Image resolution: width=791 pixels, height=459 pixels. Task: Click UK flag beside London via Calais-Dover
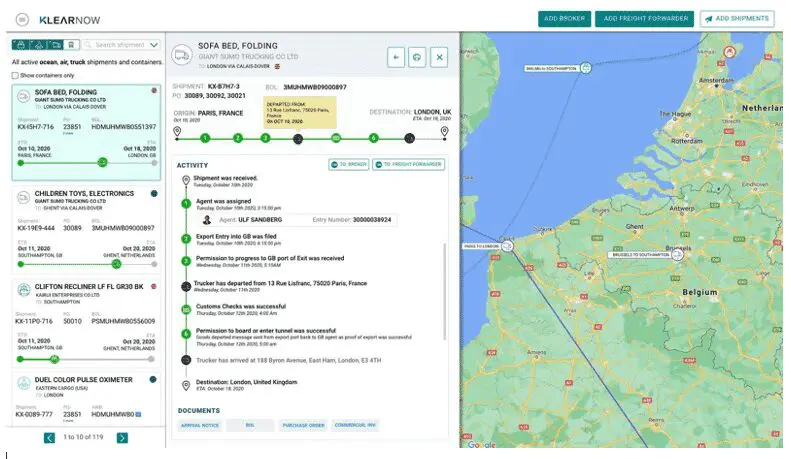[277, 67]
